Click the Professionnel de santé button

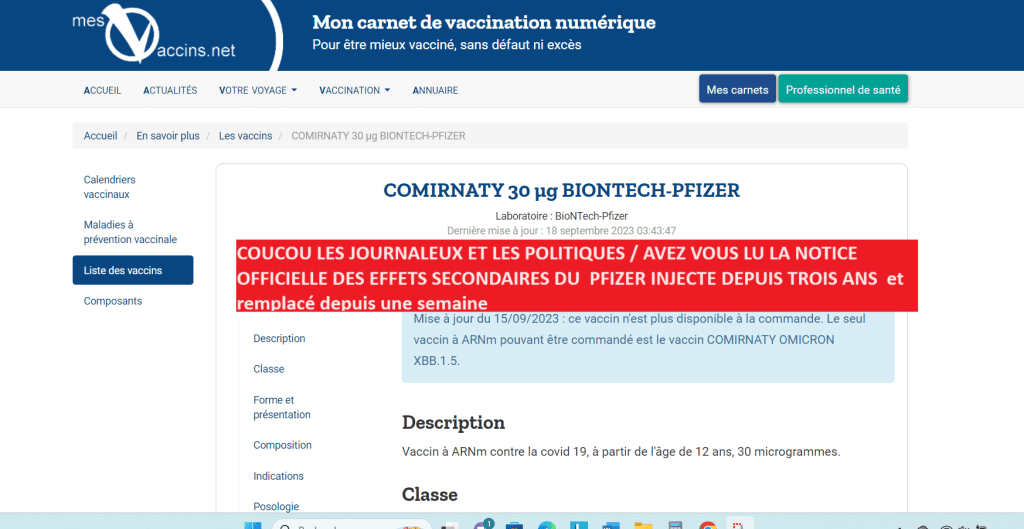tap(843, 90)
